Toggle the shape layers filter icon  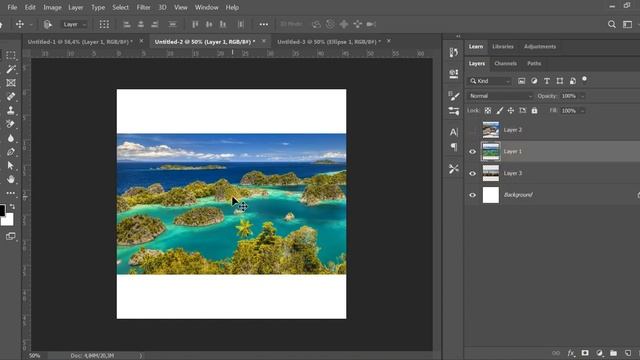tap(560, 81)
